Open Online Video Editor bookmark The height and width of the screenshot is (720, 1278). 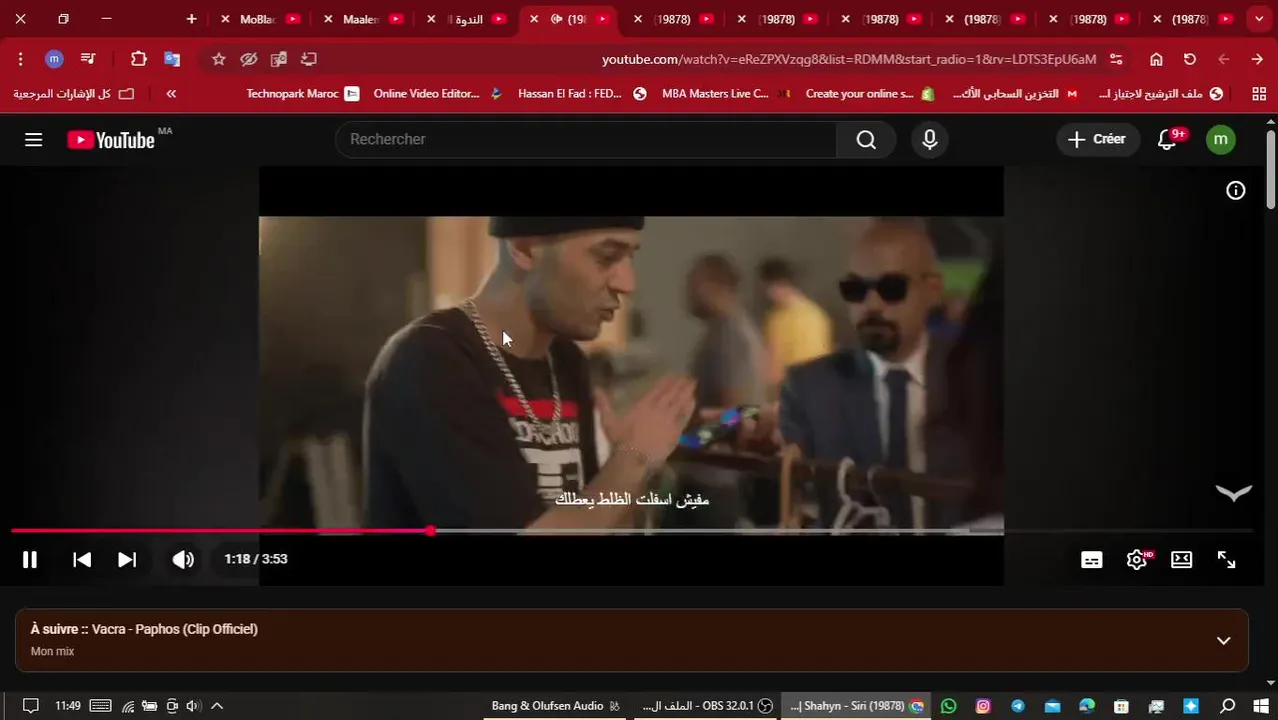pos(438,94)
